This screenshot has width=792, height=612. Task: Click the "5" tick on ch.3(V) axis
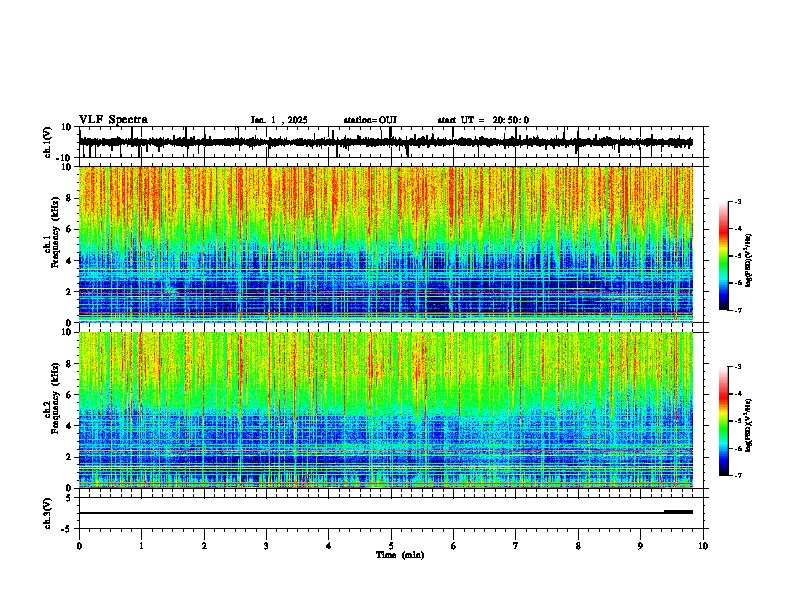[69, 498]
